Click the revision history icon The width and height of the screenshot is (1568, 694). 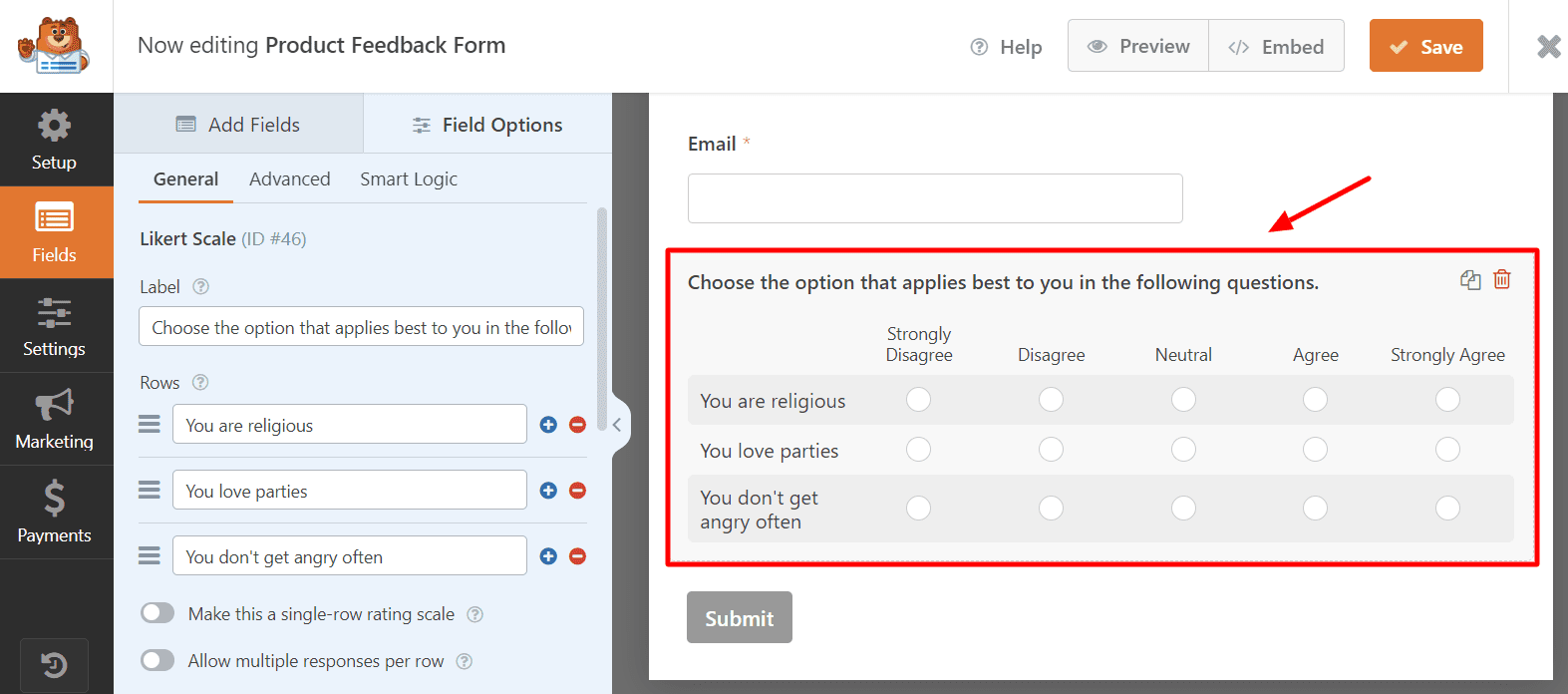[x=54, y=665]
